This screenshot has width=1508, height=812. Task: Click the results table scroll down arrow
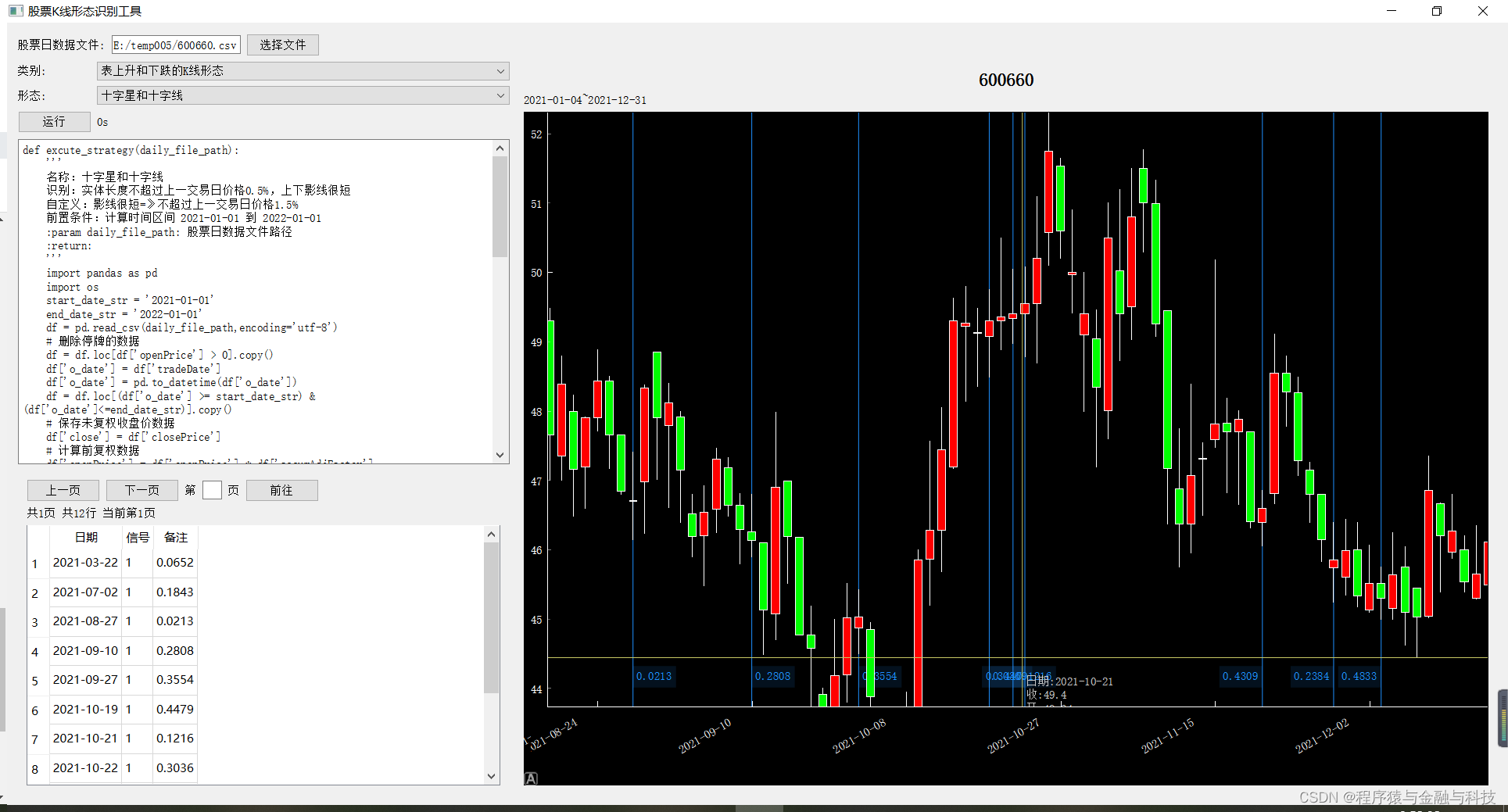pyautogui.click(x=491, y=776)
